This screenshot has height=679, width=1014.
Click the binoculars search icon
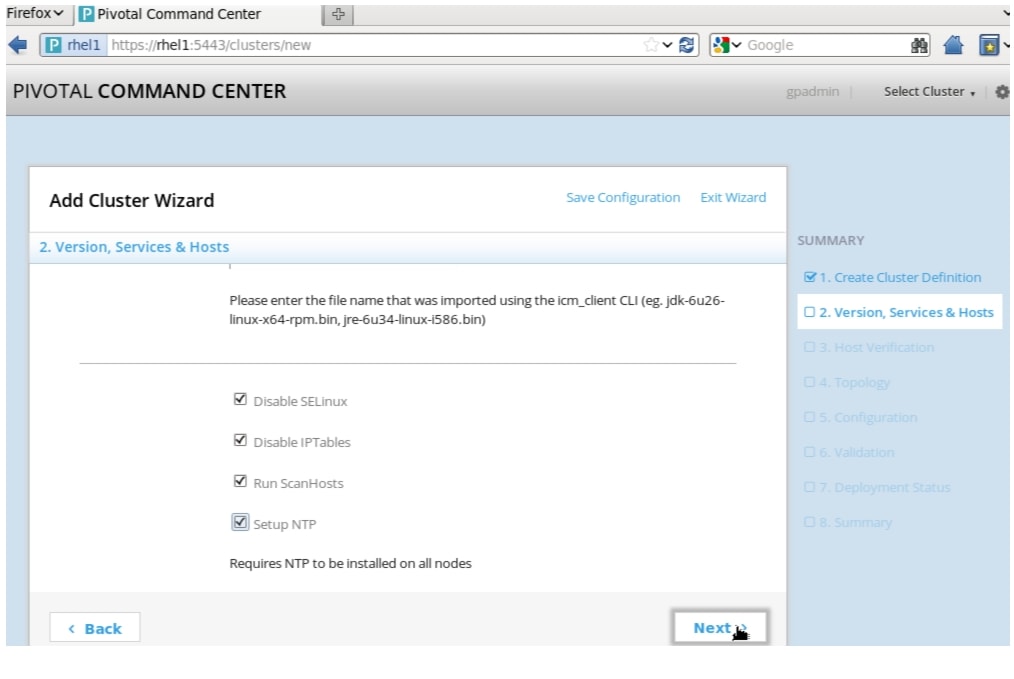pyautogui.click(x=919, y=45)
